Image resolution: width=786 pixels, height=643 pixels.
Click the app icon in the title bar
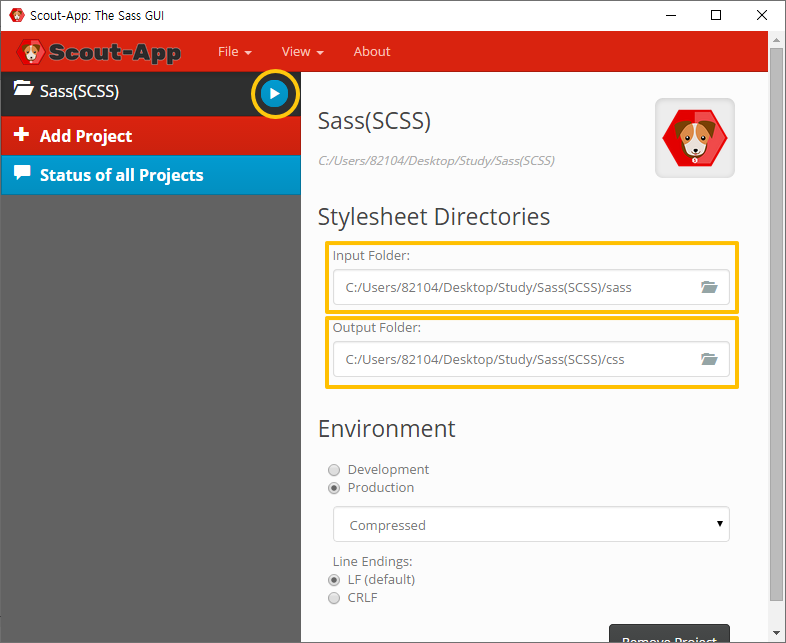tap(17, 15)
